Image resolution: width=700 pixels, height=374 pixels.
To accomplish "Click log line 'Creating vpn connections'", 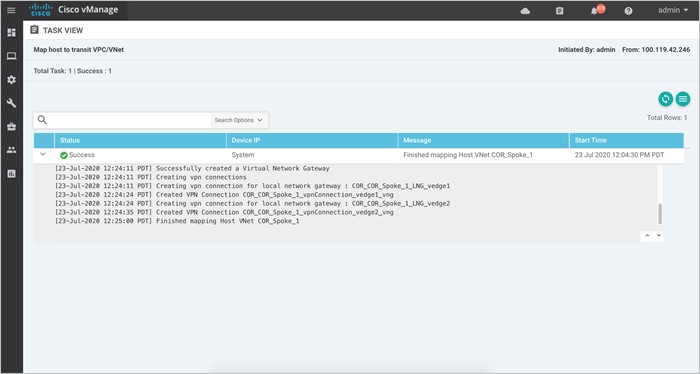I will coord(150,177).
